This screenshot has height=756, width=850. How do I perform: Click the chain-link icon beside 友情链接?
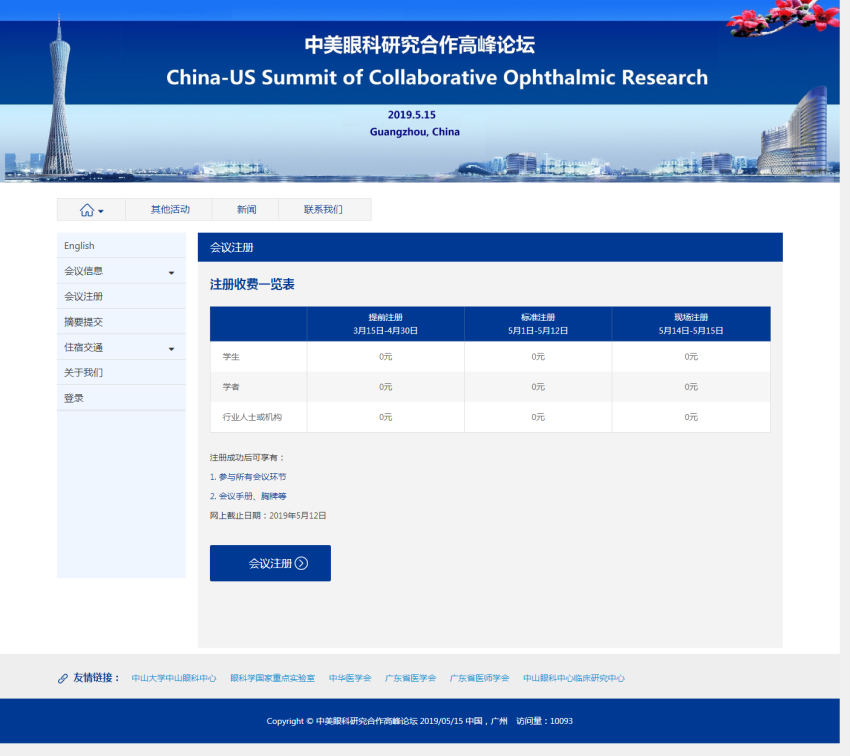[63, 678]
